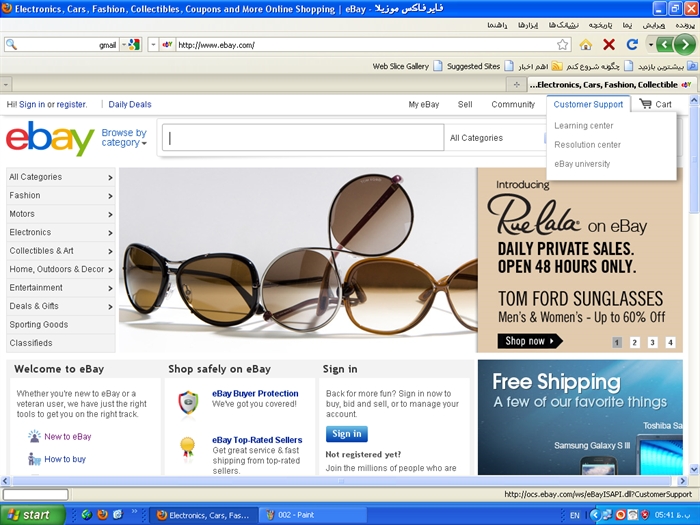Open the Daily Deals link

[x=130, y=104]
